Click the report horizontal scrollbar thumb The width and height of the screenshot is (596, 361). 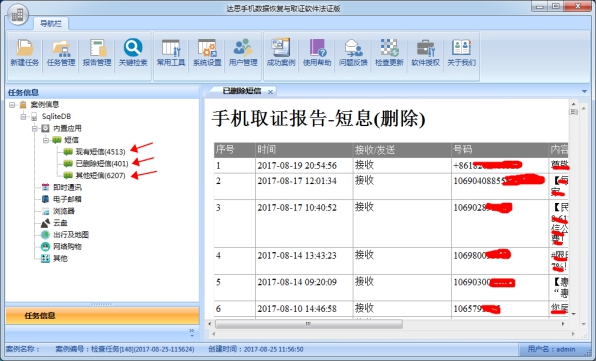[x=309, y=324]
